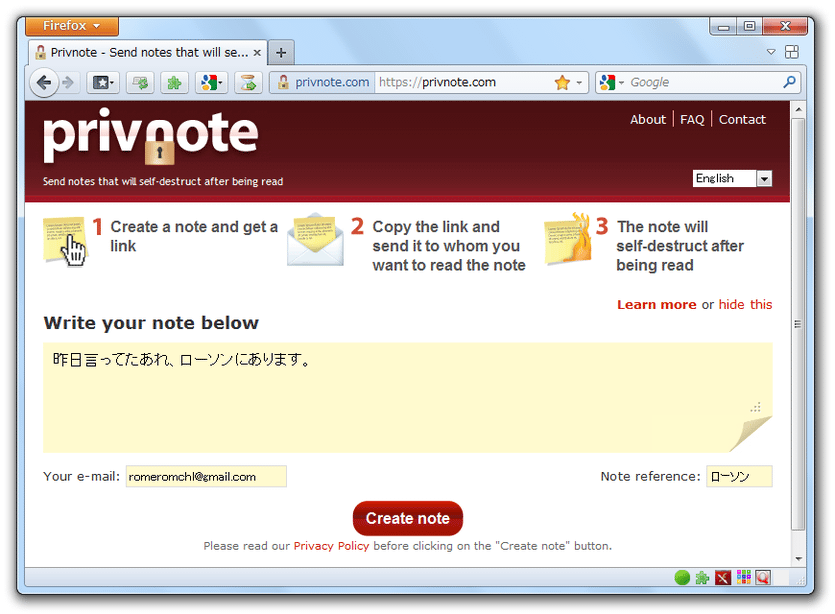Click the sticky note with hand cursor icon
835x614 pixels.
click(x=65, y=241)
